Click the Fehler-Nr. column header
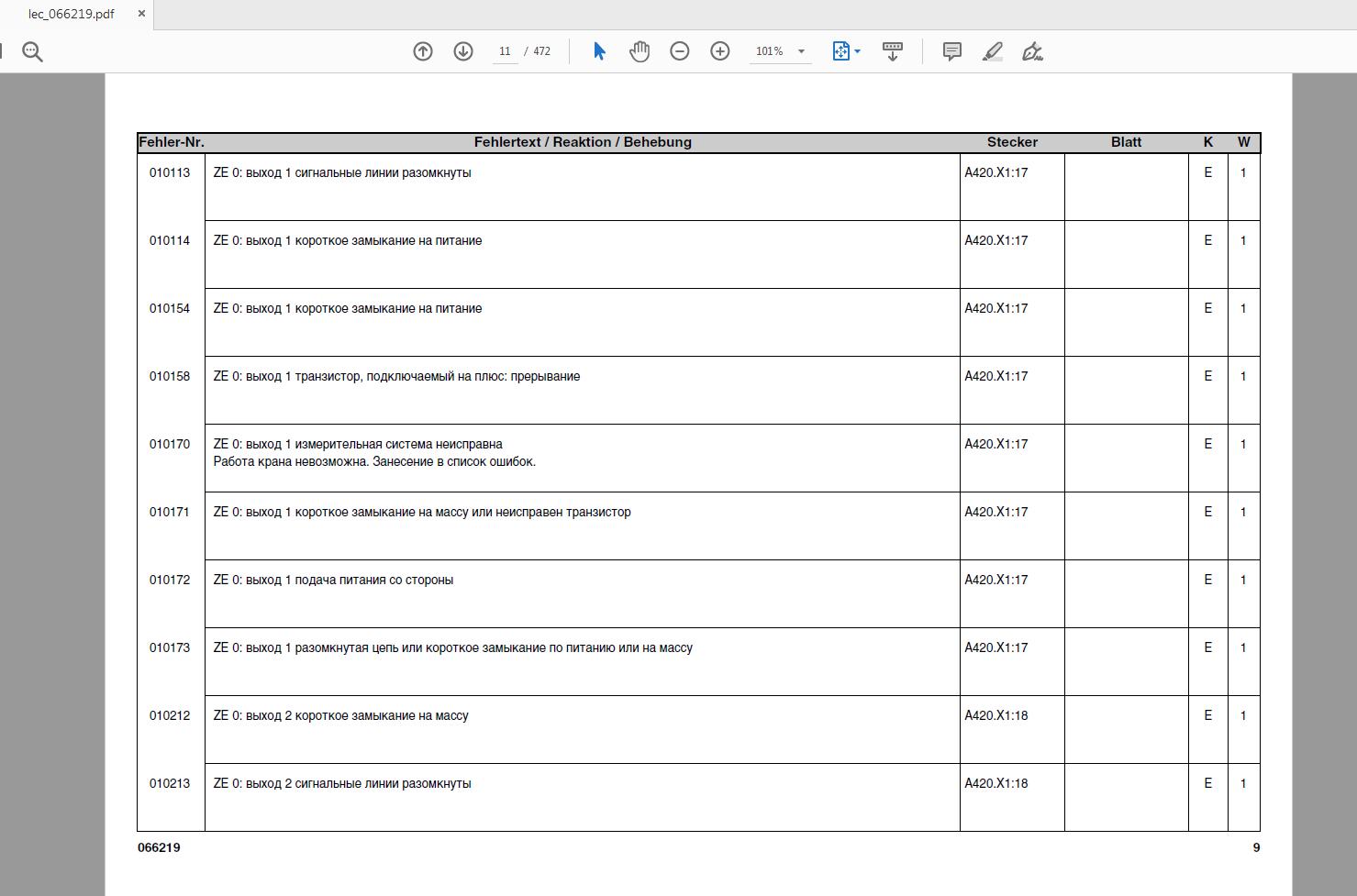Screen dimensions: 1357x896 [x=172, y=142]
